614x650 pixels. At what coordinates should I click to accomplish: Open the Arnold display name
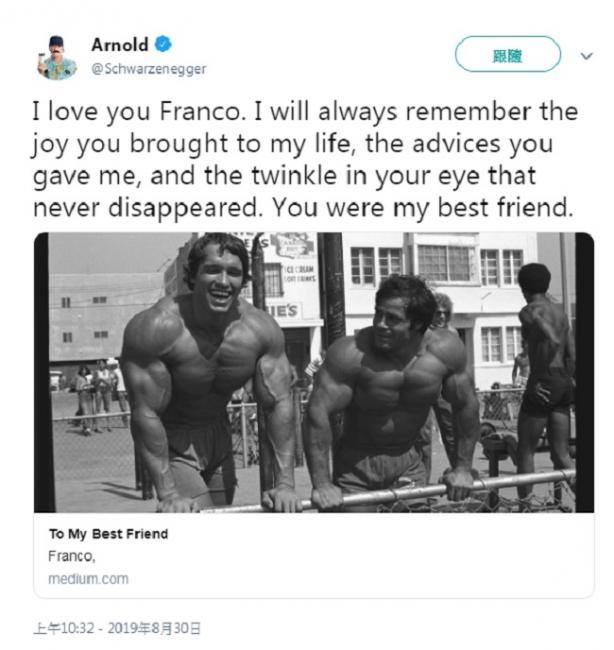(119, 44)
